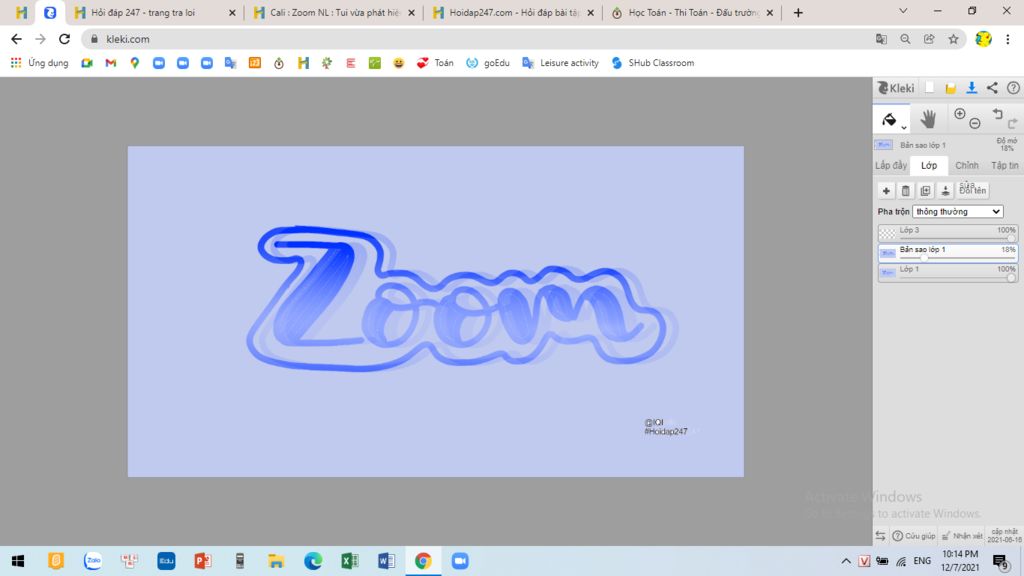Open an image file with folder icon
Screen dimensions: 1024x576
click(951, 88)
